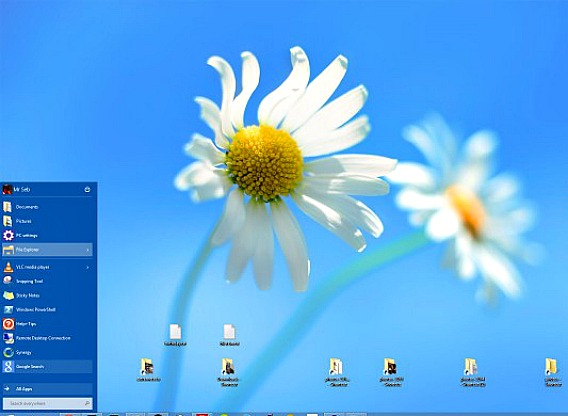This screenshot has width=568, height=416.
Task: Launch Windows PowerShell
Action: coord(47,309)
